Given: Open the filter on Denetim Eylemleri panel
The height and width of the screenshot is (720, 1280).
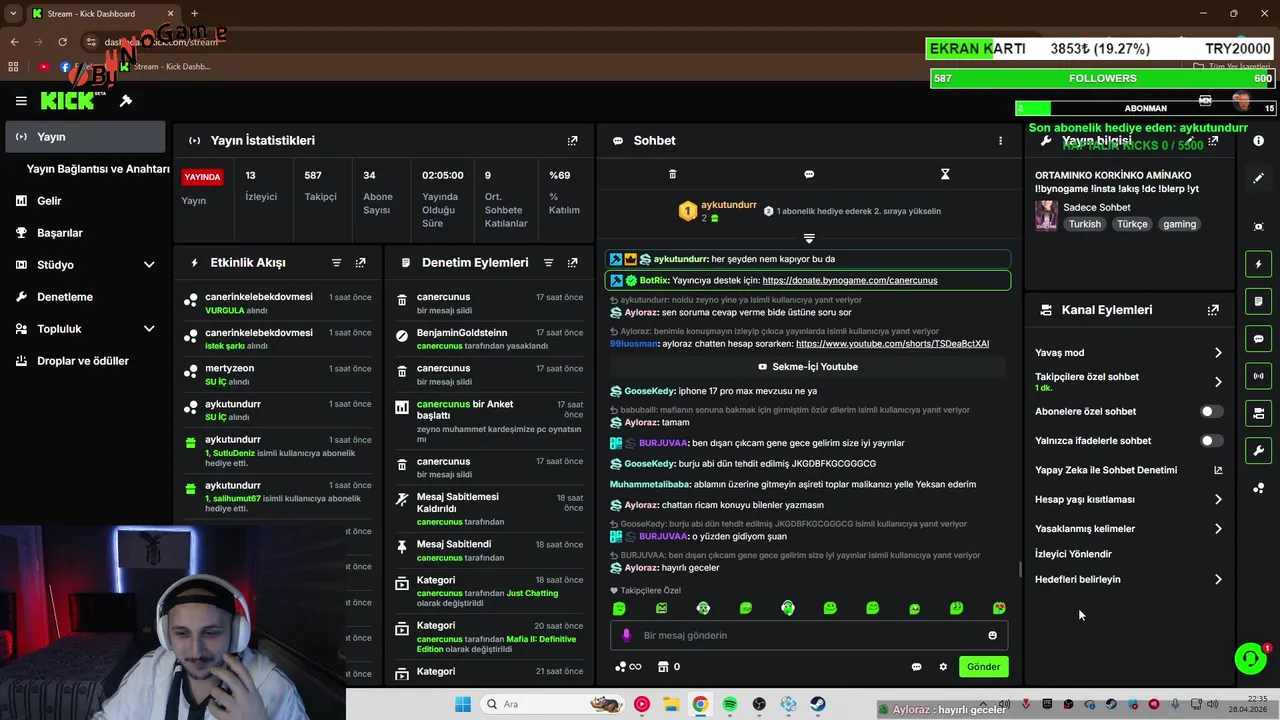Looking at the screenshot, I should [549, 263].
